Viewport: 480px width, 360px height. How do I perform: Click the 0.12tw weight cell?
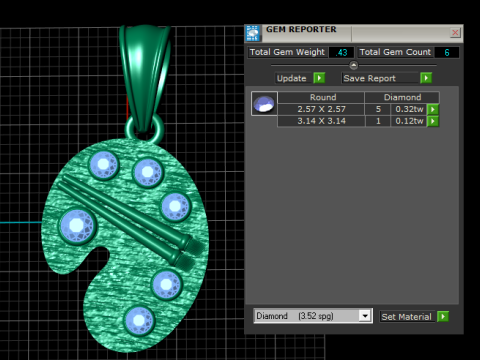coord(409,121)
